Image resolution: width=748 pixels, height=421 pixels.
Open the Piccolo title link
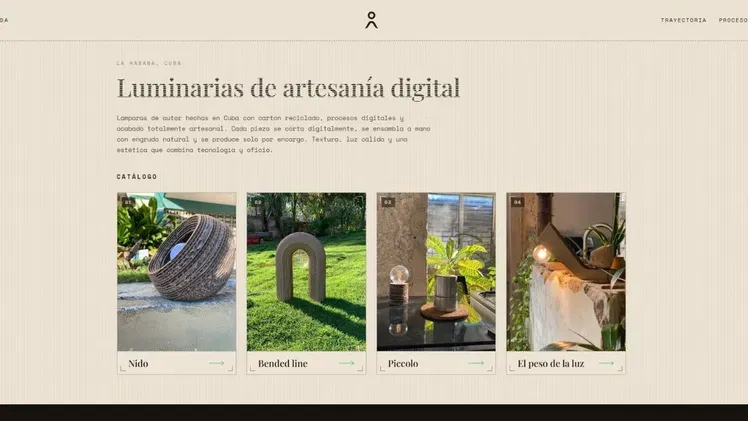point(403,363)
